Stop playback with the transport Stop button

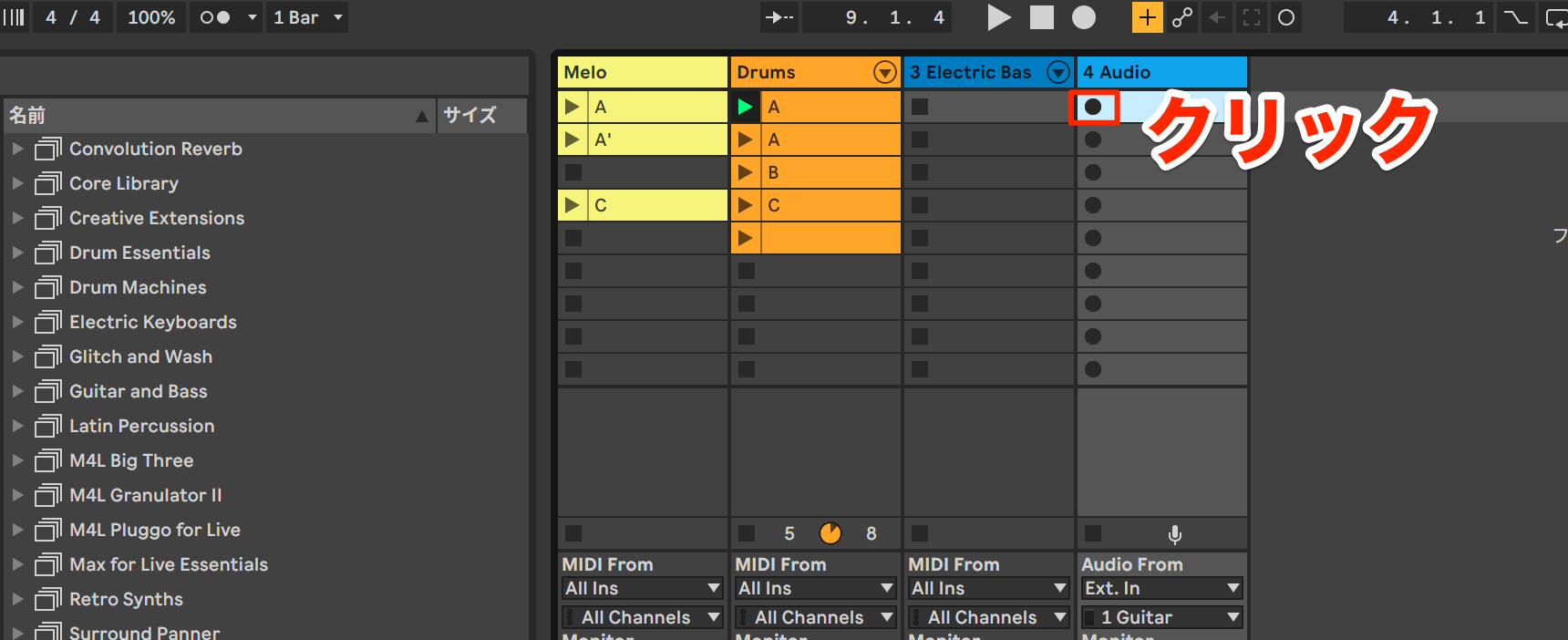1042,17
